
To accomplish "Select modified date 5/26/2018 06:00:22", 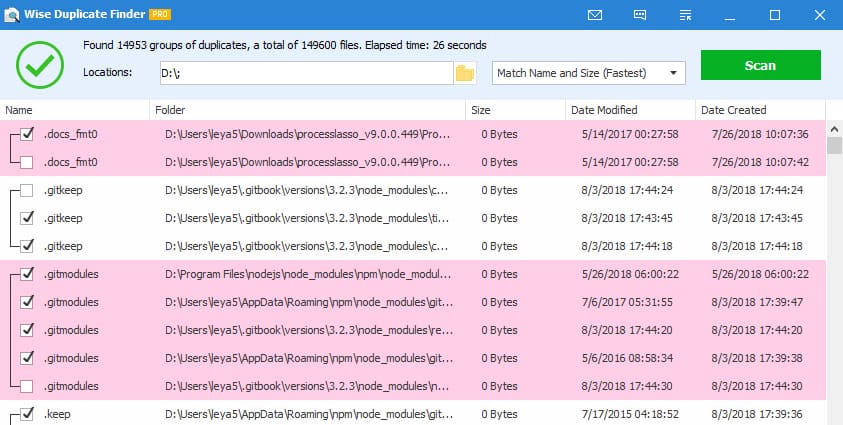I will (630, 274).
